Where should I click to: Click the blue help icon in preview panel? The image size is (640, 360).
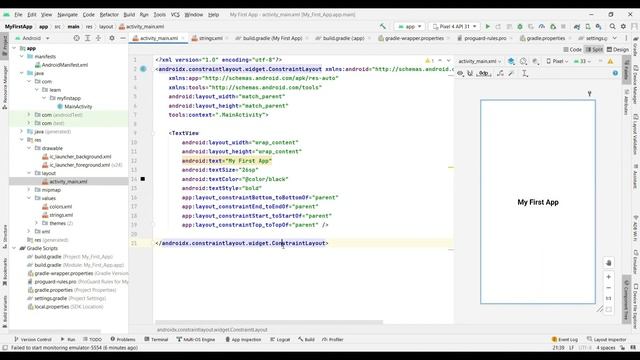[x=615, y=73]
